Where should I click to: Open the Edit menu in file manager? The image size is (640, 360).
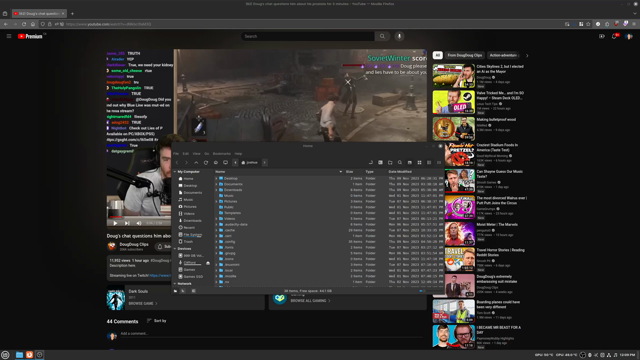(x=186, y=154)
